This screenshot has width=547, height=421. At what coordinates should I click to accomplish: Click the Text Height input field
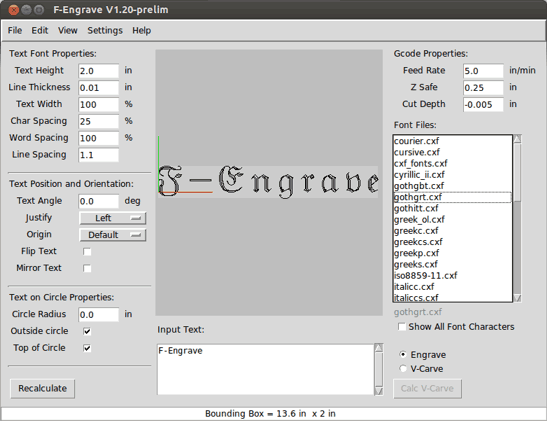(x=98, y=71)
